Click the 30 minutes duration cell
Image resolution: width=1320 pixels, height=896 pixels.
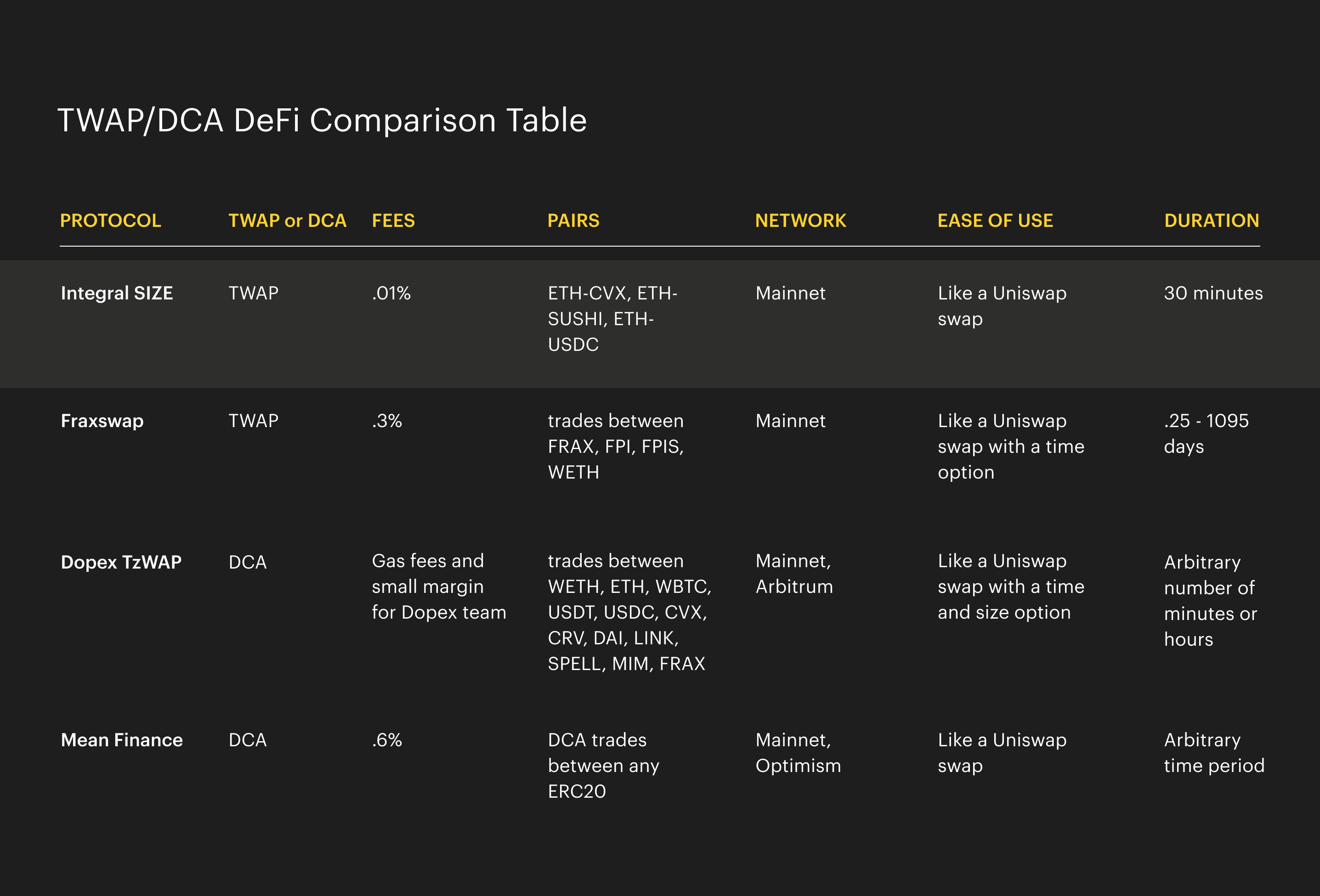pyautogui.click(x=1213, y=293)
